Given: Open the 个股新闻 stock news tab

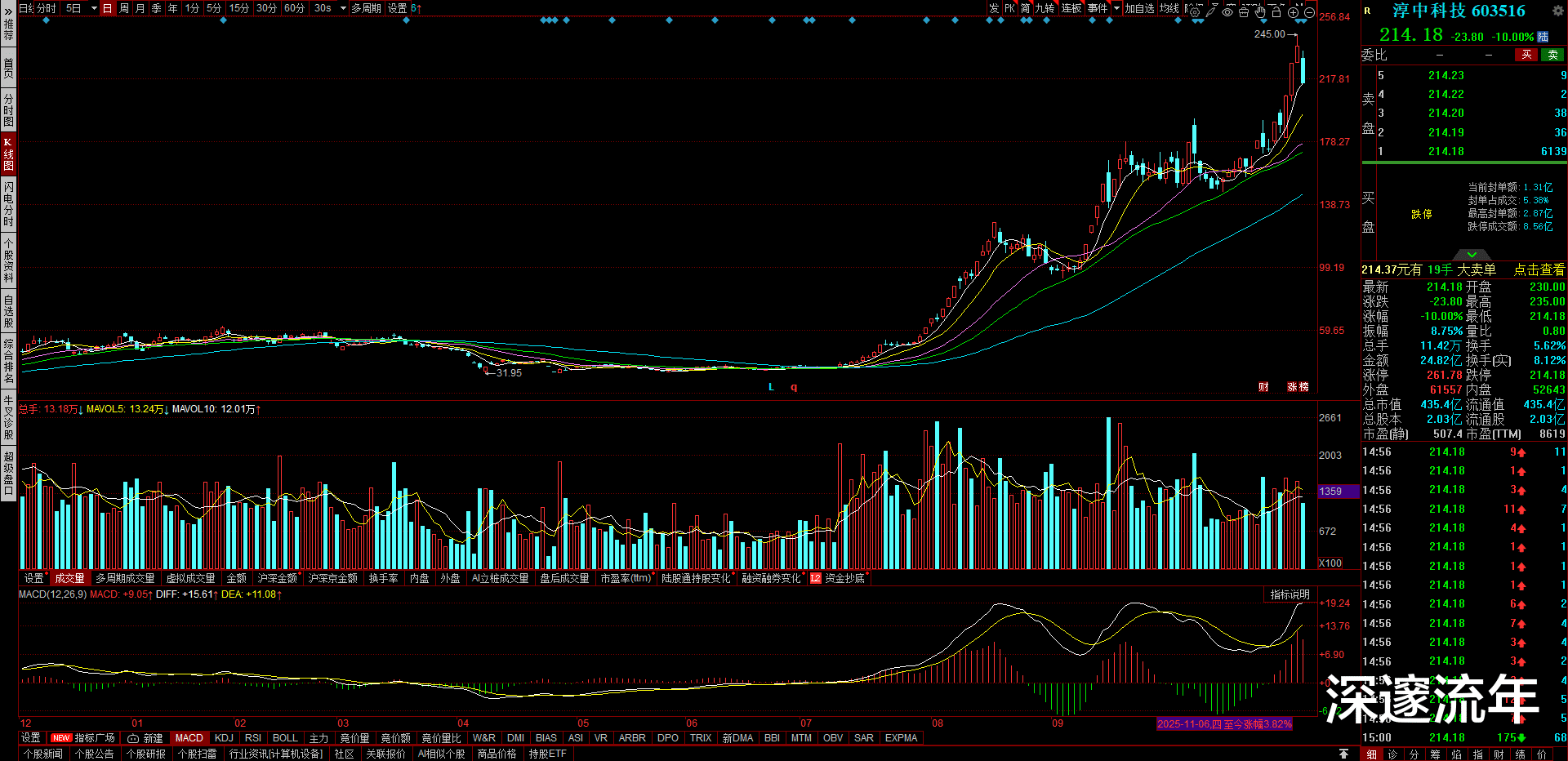Looking at the screenshot, I should click(43, 754).
